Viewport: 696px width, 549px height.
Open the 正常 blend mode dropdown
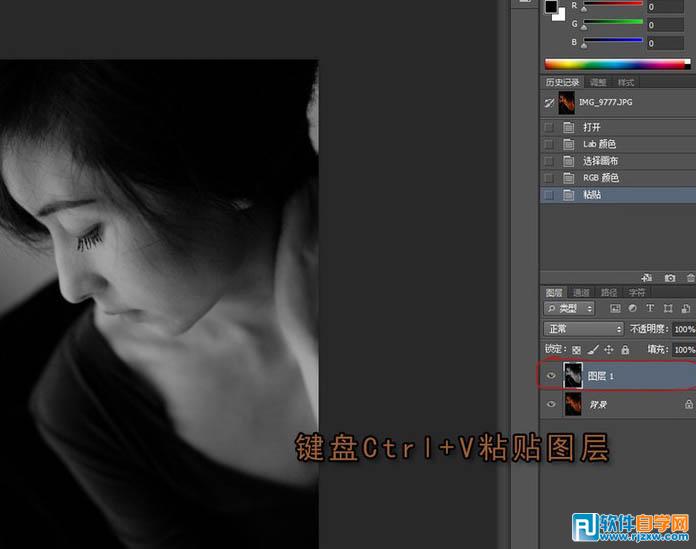click(x=584, y=329)
